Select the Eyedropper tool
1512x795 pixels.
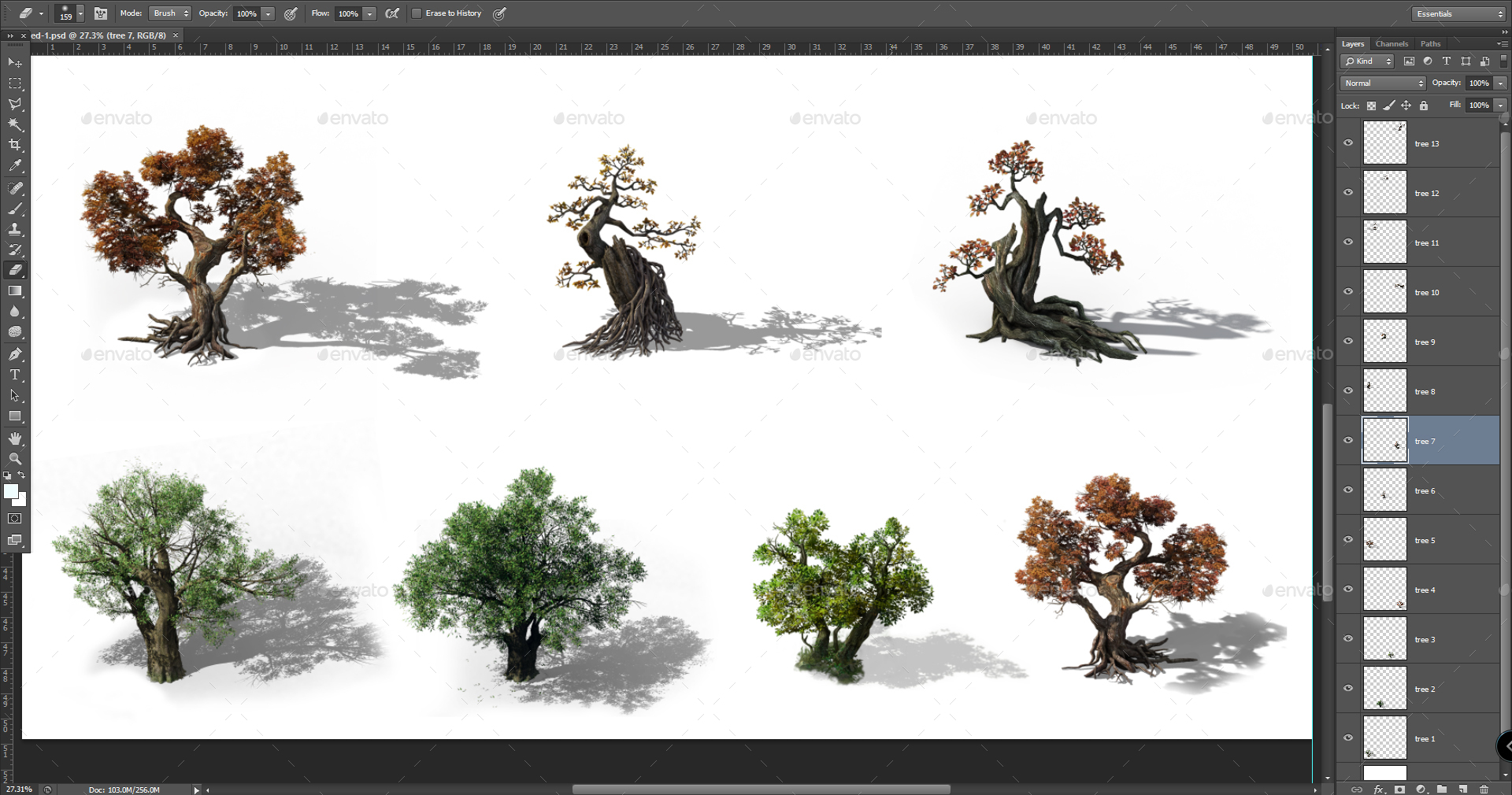coord(15,165)
